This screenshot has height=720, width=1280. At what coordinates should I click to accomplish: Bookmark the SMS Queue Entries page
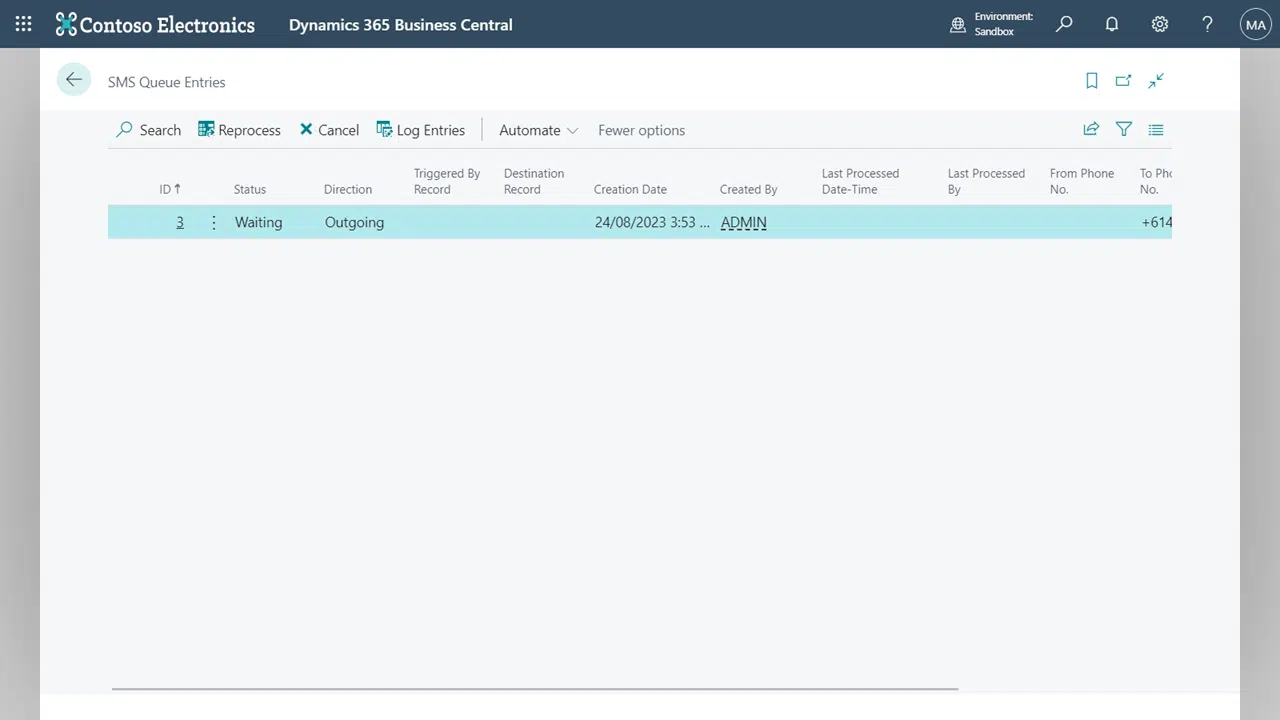[x=1091, y=81]
